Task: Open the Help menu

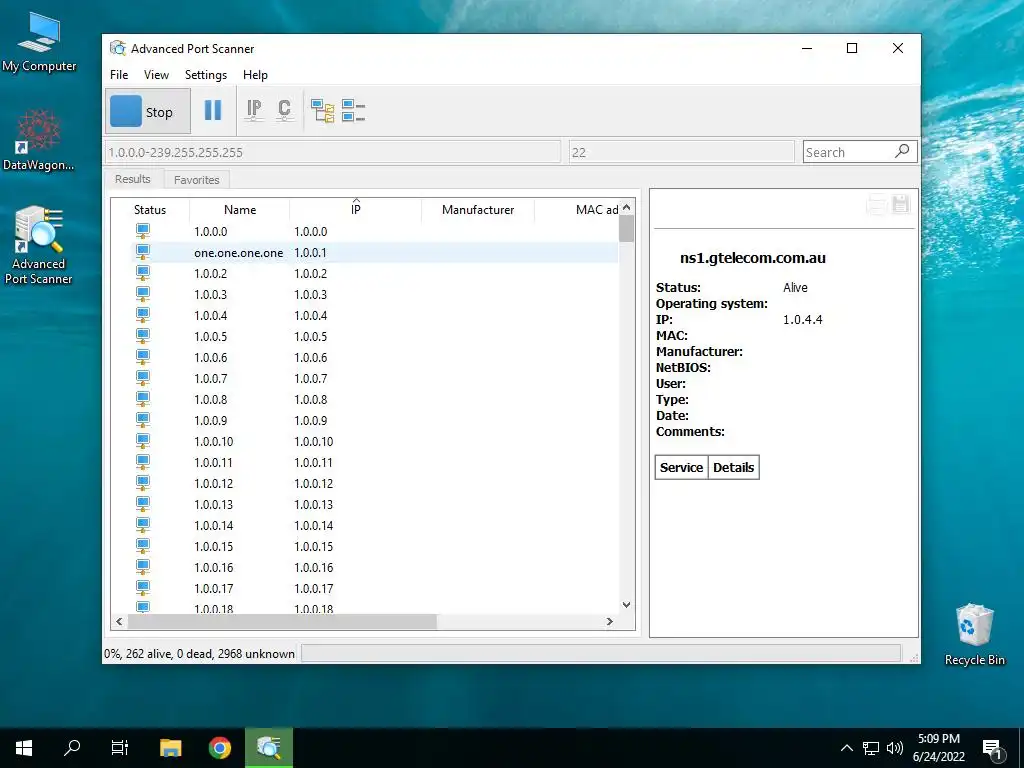Action: (255, 75)
